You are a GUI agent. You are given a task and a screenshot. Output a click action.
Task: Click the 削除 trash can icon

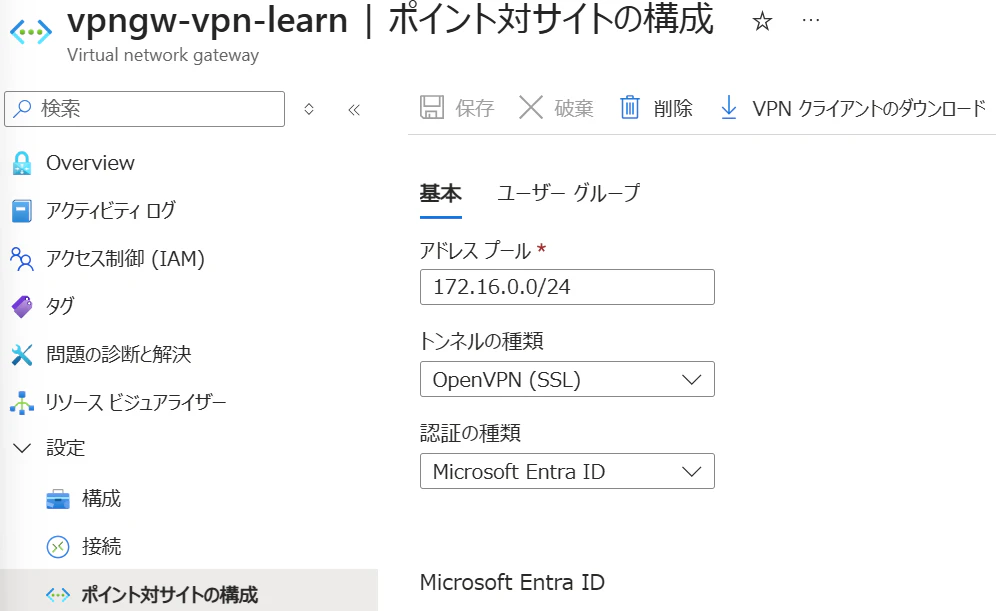[629, 107]
